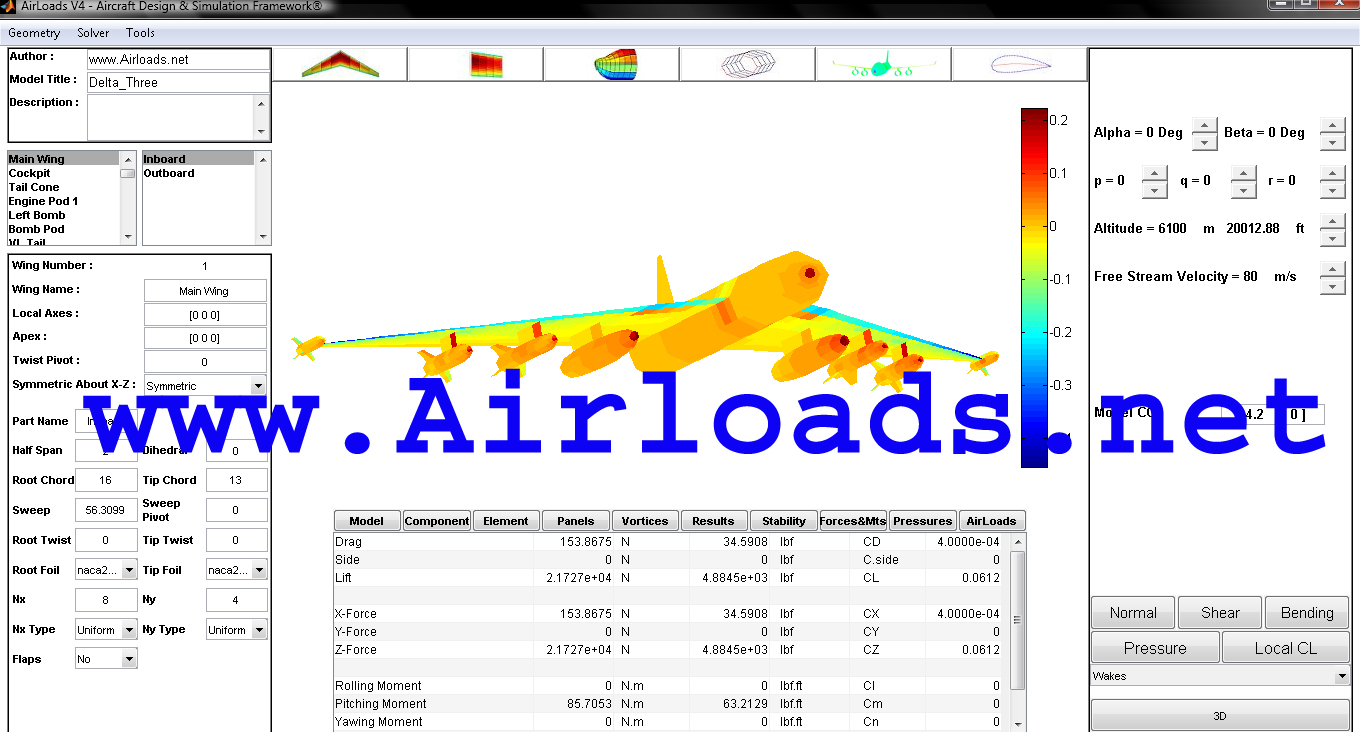
Task: Increase Free Stream Velocity with up arrow
Action: pyautogui.click(x=1332, y=269)
